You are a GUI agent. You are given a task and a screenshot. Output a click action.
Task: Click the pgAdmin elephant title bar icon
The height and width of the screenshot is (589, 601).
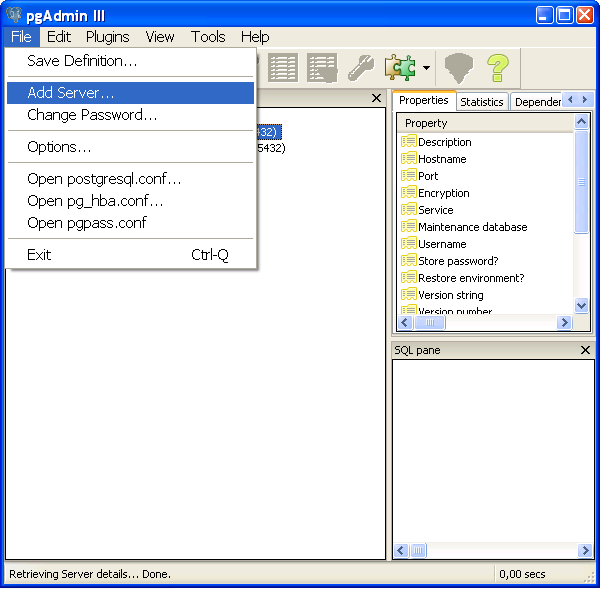point(14,15)
